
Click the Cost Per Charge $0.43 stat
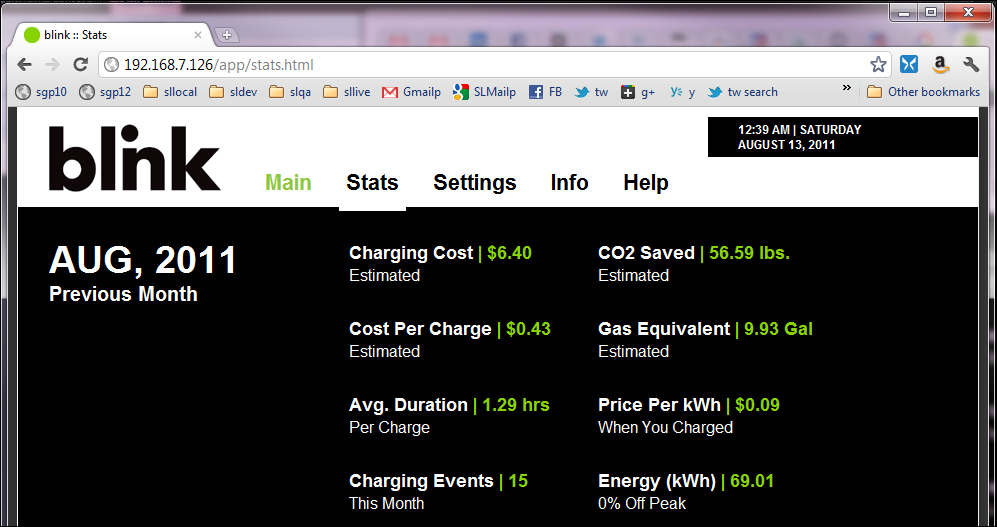point(450,329)
